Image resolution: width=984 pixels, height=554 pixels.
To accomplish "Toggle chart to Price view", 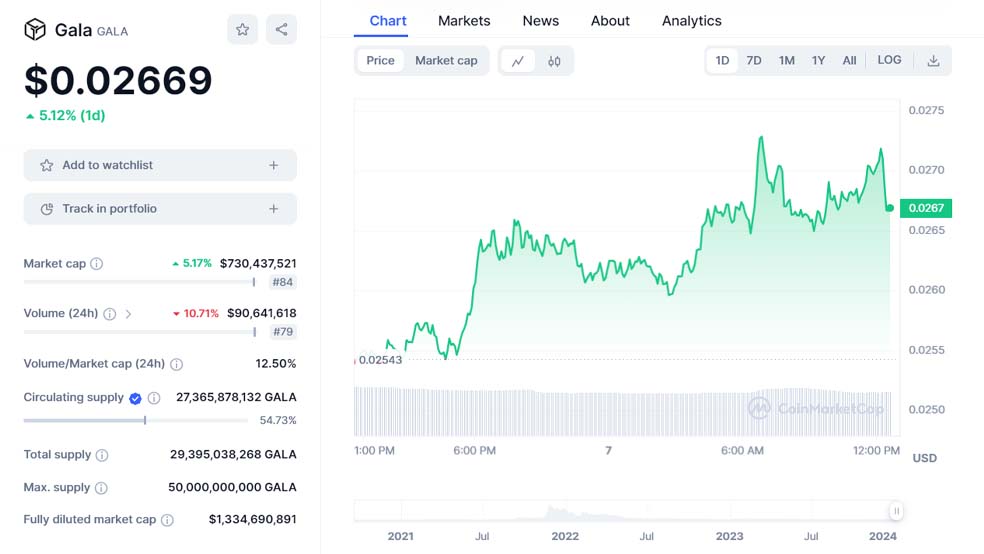I will pyautogui.click(x=380, y=61).
